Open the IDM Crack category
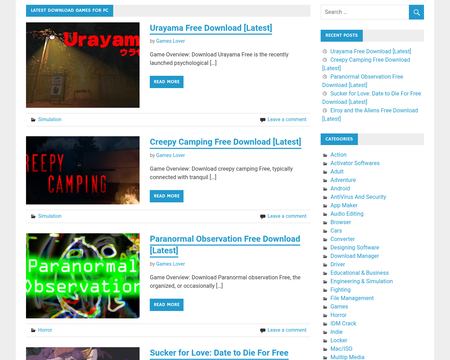 pyautogui.click(x=343, y=323)
